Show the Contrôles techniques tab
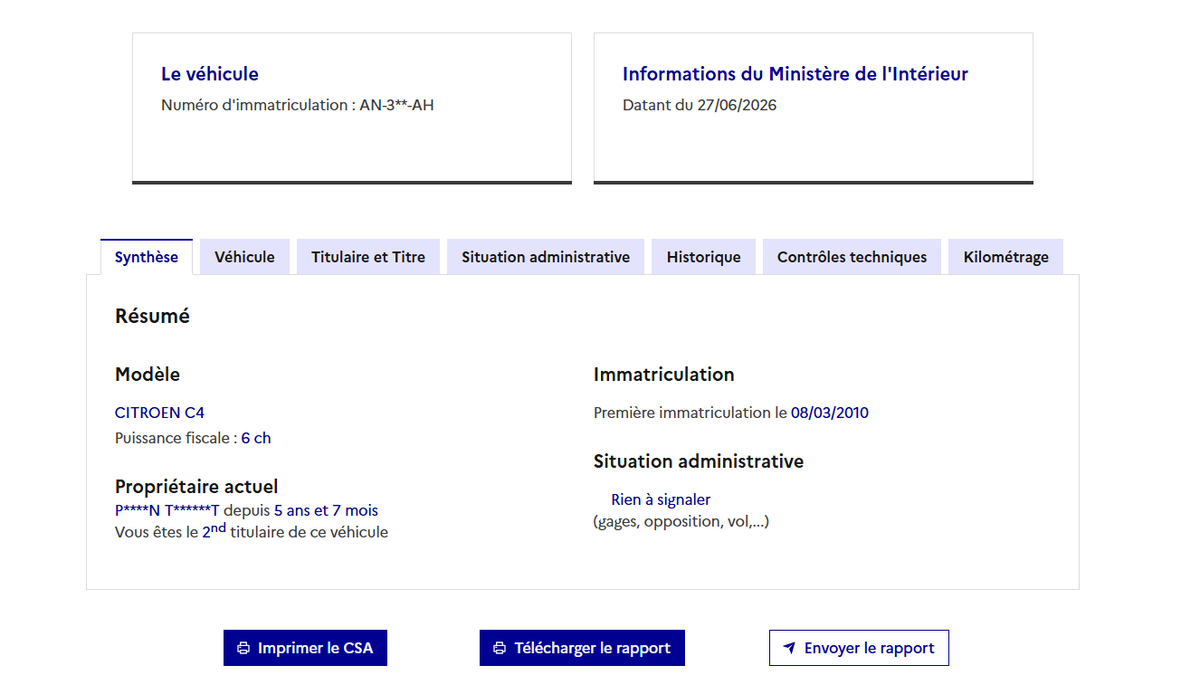This screenshot has height=693, width=1200. (852, 257)
